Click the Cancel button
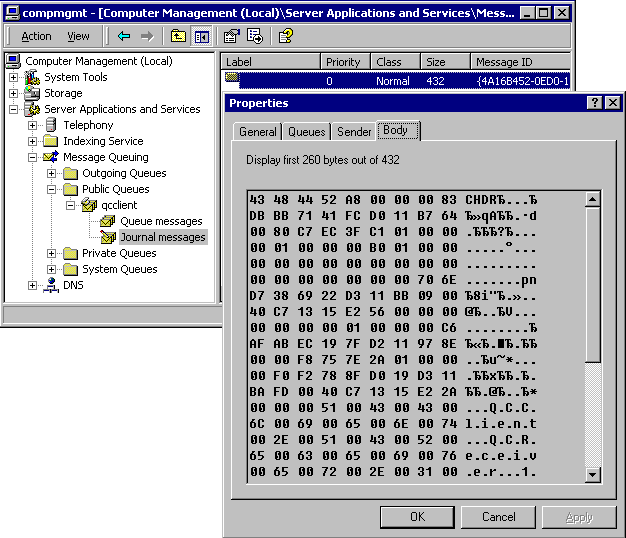This screenshot has width=626, height=538. pos(498,517)
